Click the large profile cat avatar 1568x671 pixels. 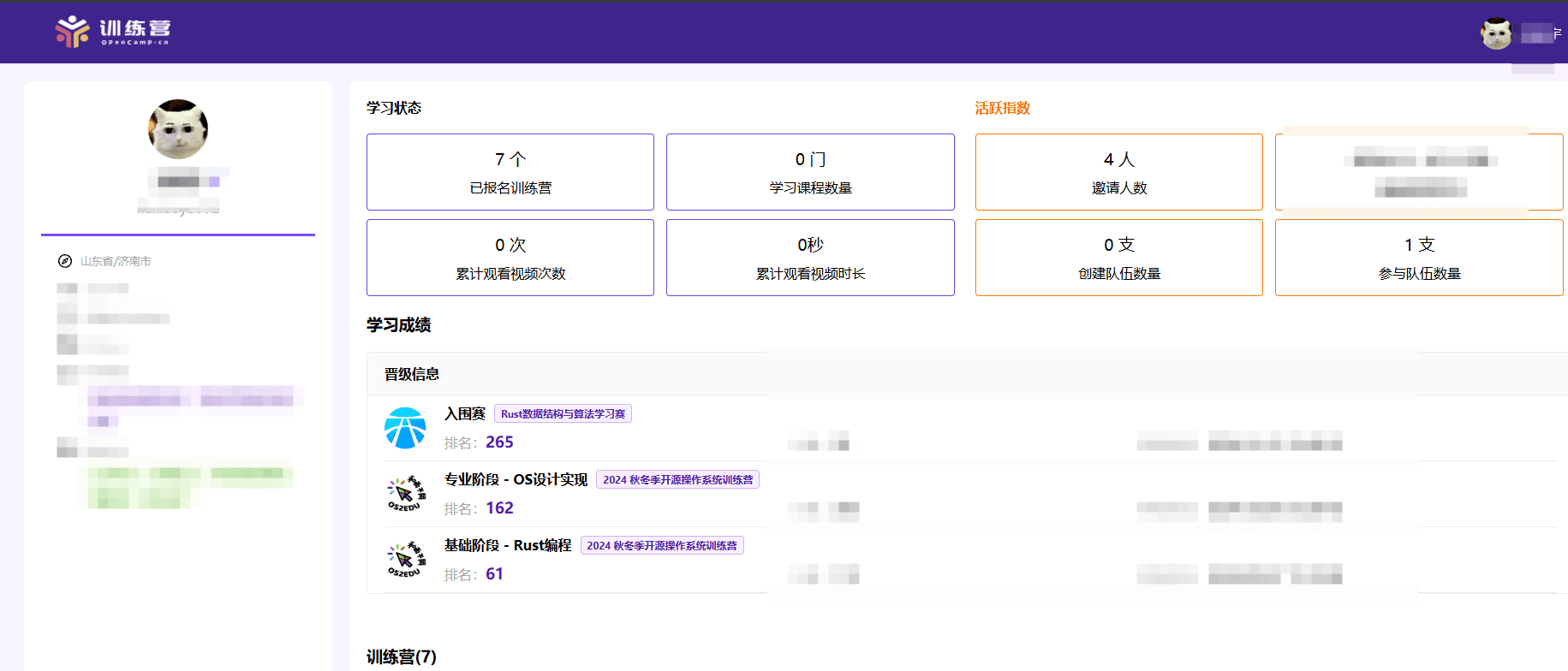click(x=178, y=129)
